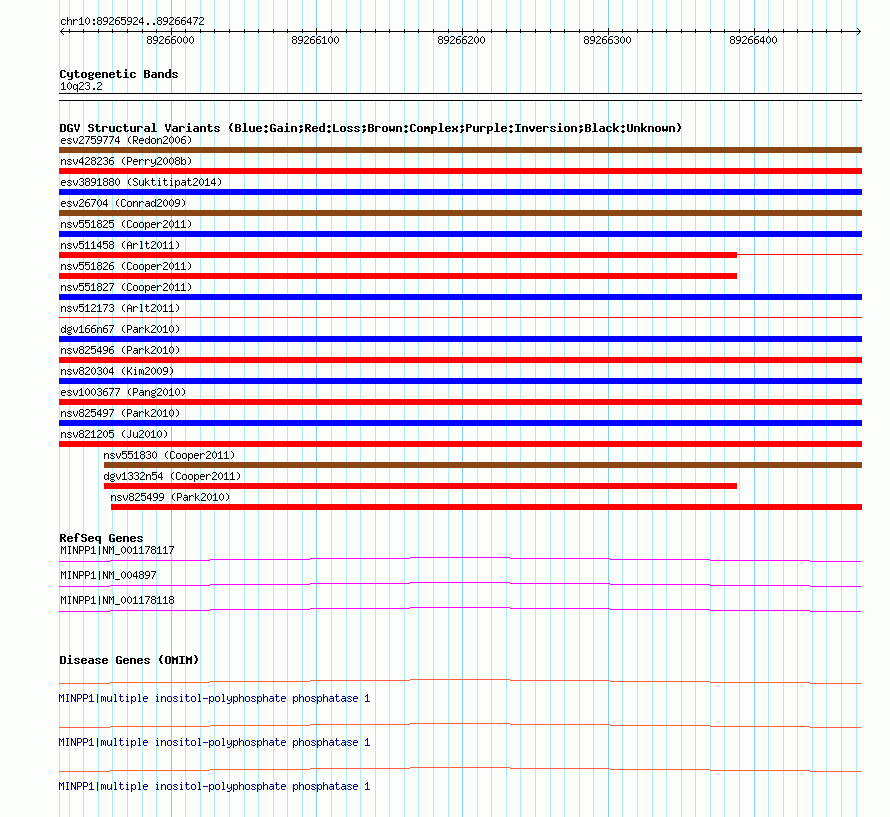Click the 89266000 ruler coordinate
The image size is (890, 817).
(170, 40)
